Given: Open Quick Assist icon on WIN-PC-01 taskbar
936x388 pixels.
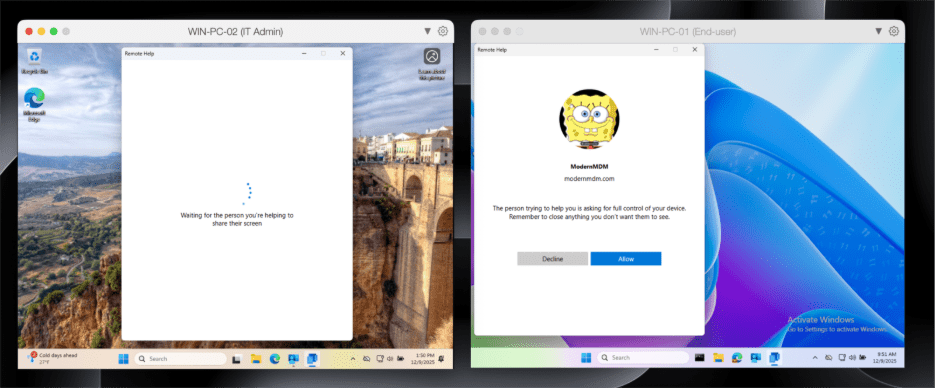Looking at the screenshot, I should tap(756, 358).
